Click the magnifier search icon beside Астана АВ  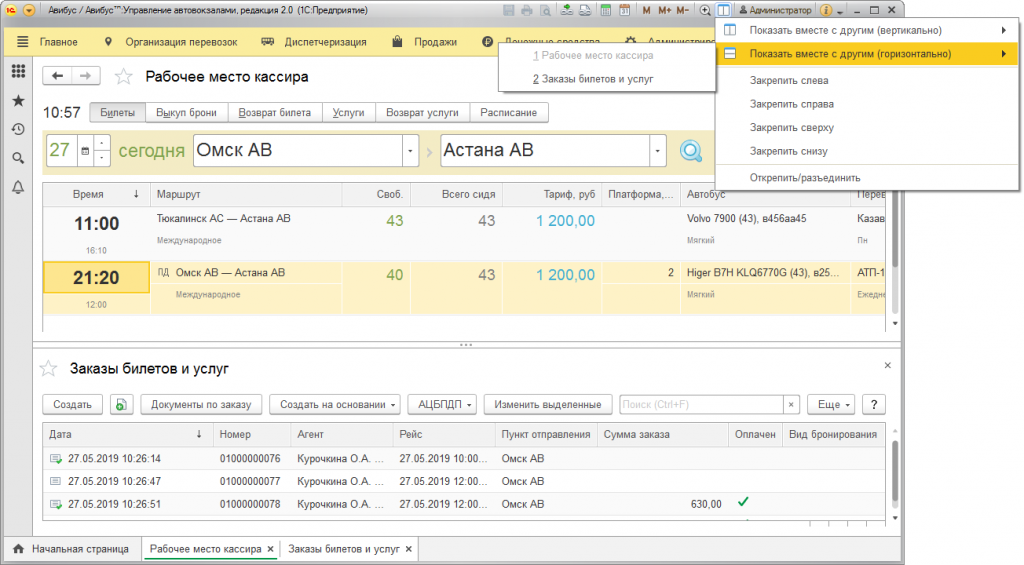(x=690, y=151)
